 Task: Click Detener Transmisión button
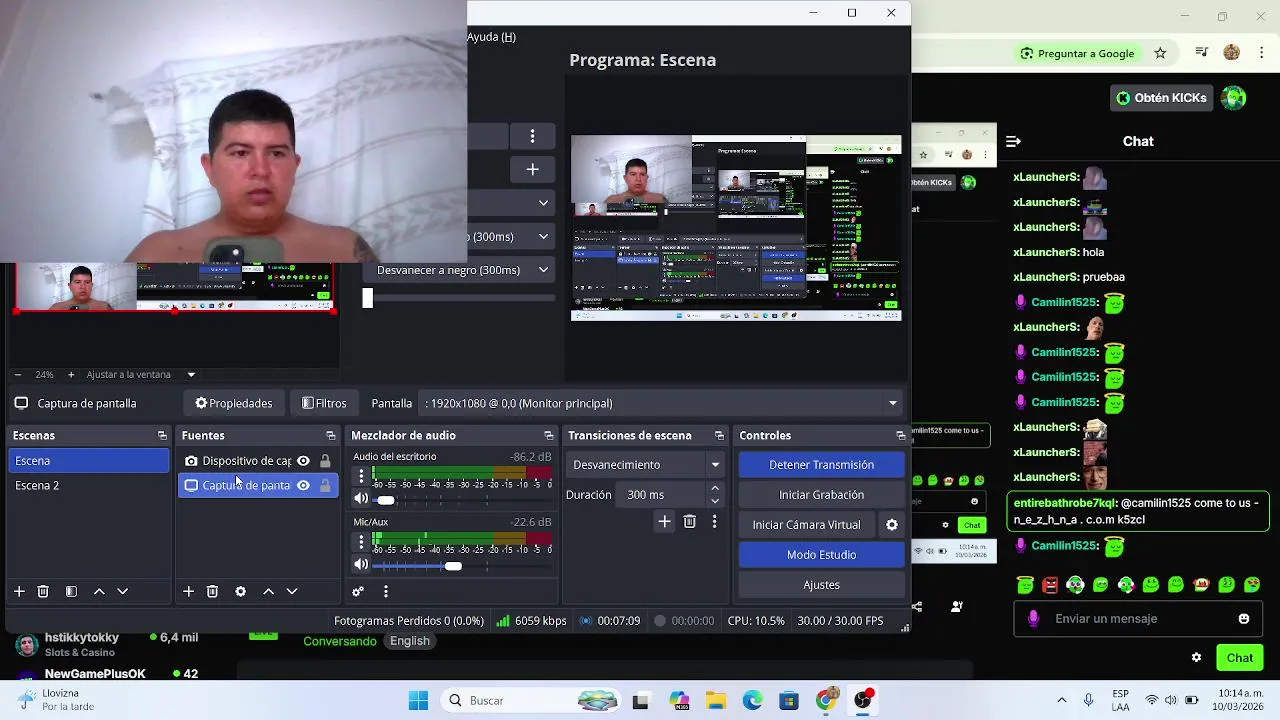(822, 465)
